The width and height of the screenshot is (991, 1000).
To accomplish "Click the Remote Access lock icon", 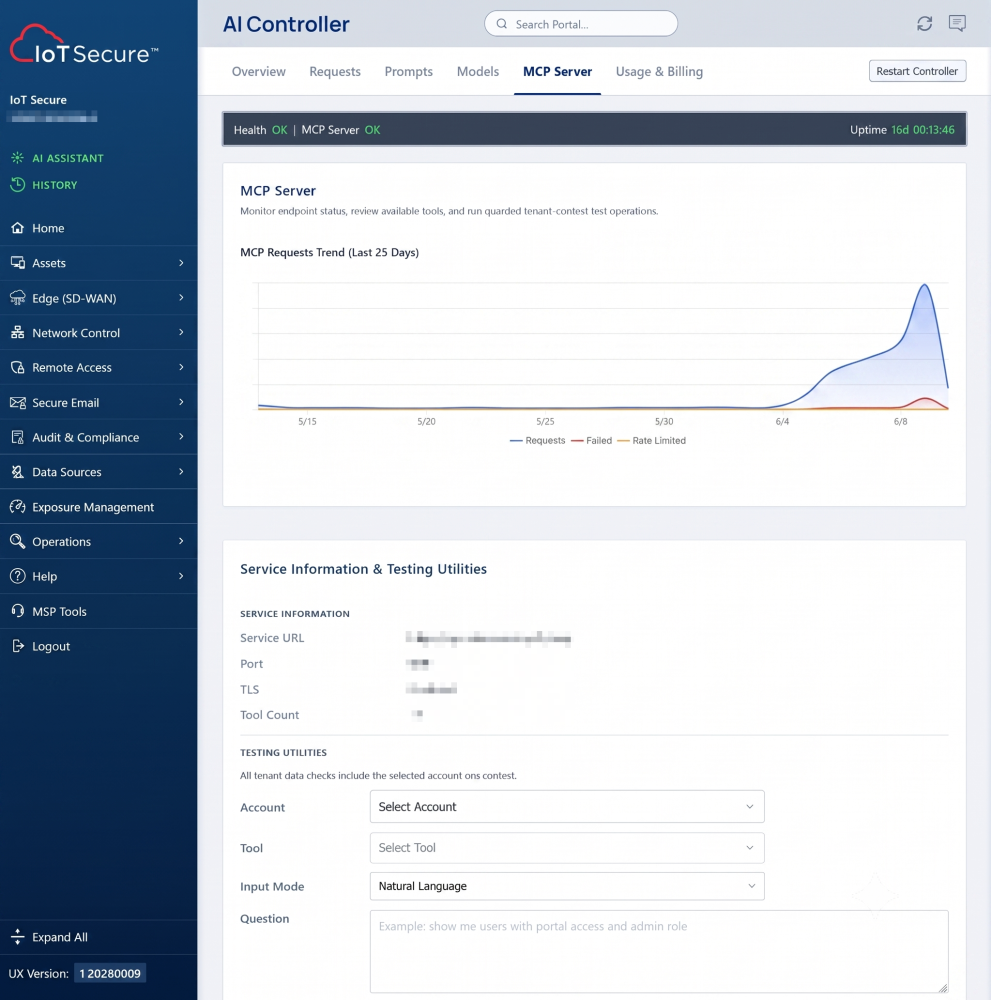I will 18,367.
